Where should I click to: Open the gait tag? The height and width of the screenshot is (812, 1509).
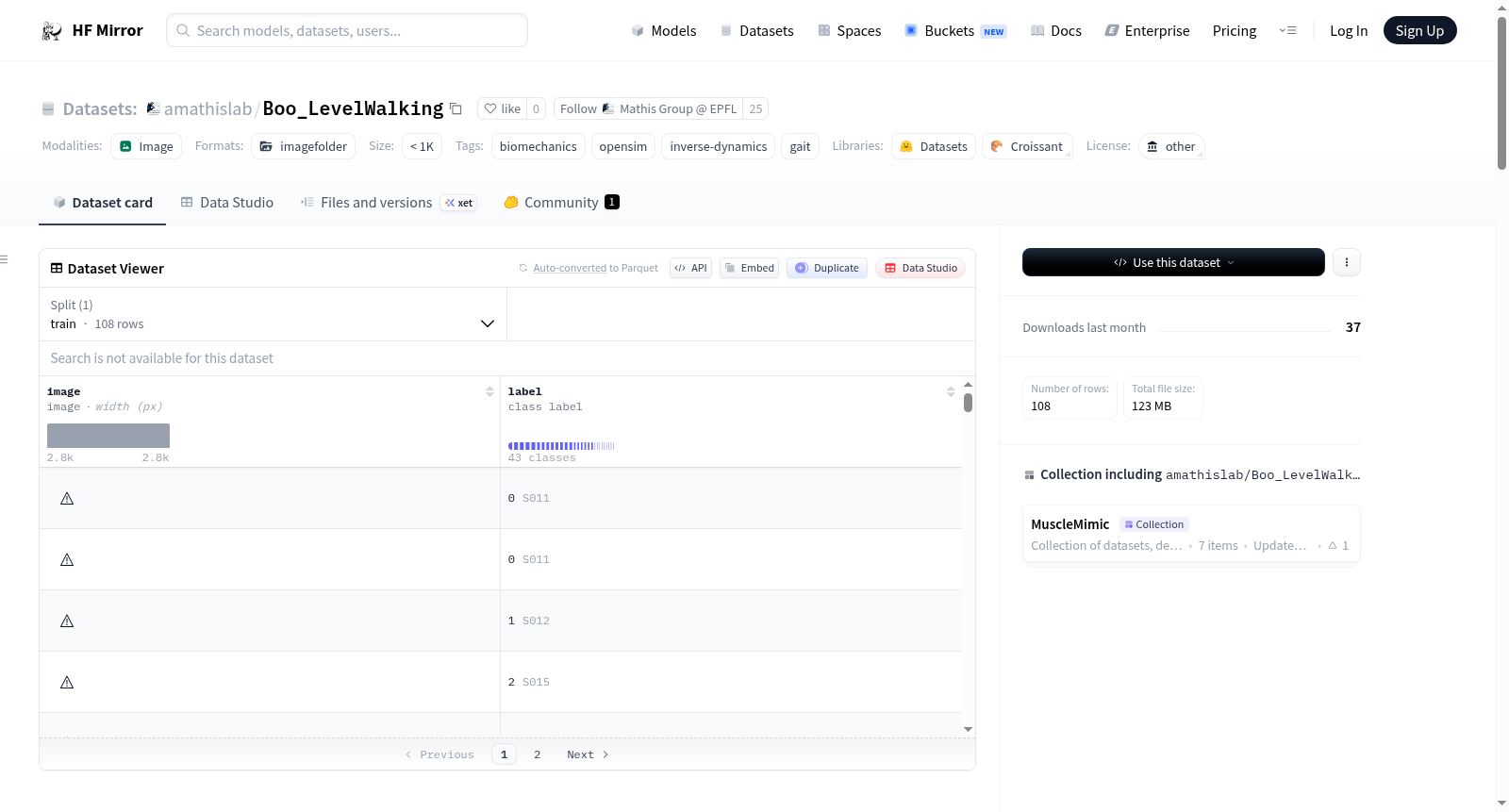[x=800, y=146]
